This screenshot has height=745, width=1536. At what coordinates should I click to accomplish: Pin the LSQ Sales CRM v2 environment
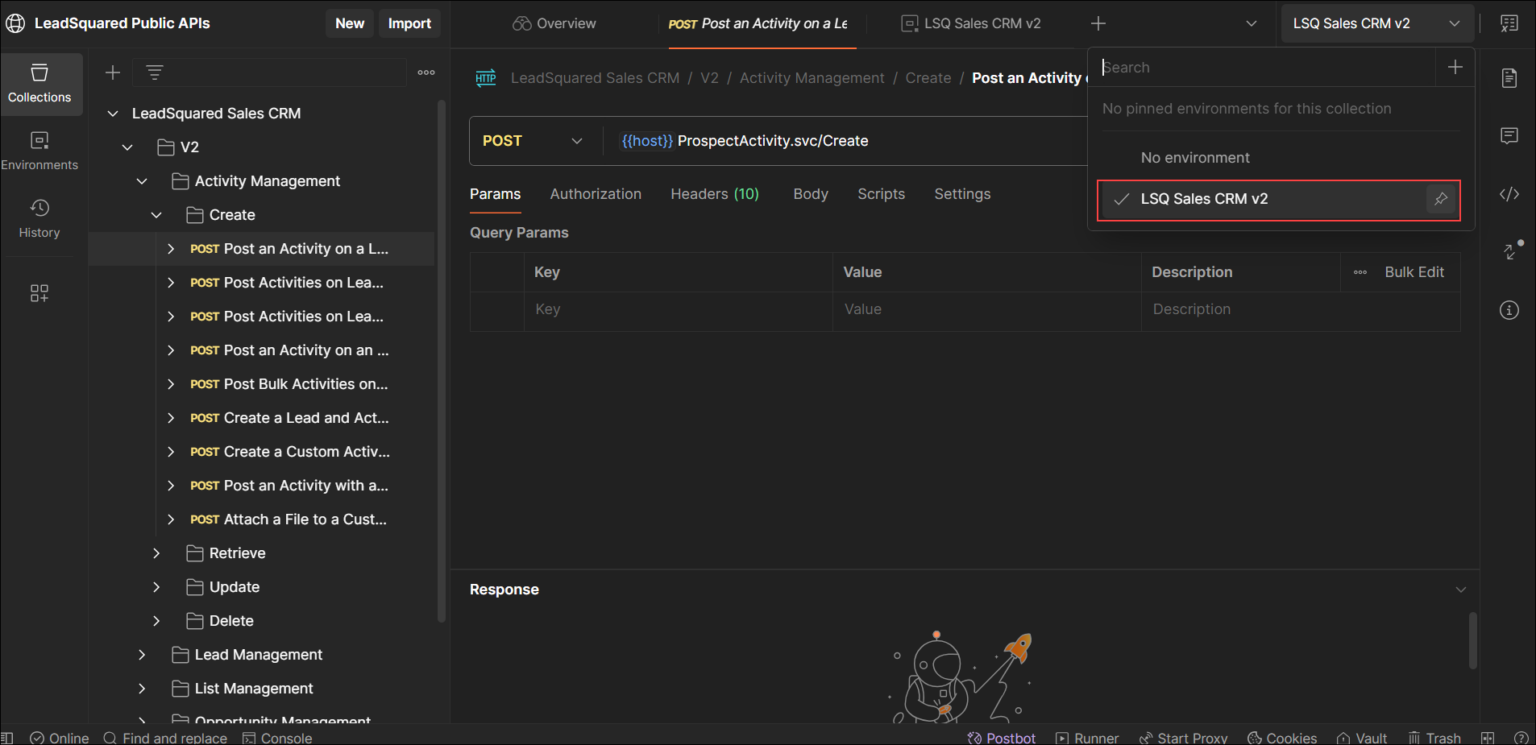[1440, 199]
